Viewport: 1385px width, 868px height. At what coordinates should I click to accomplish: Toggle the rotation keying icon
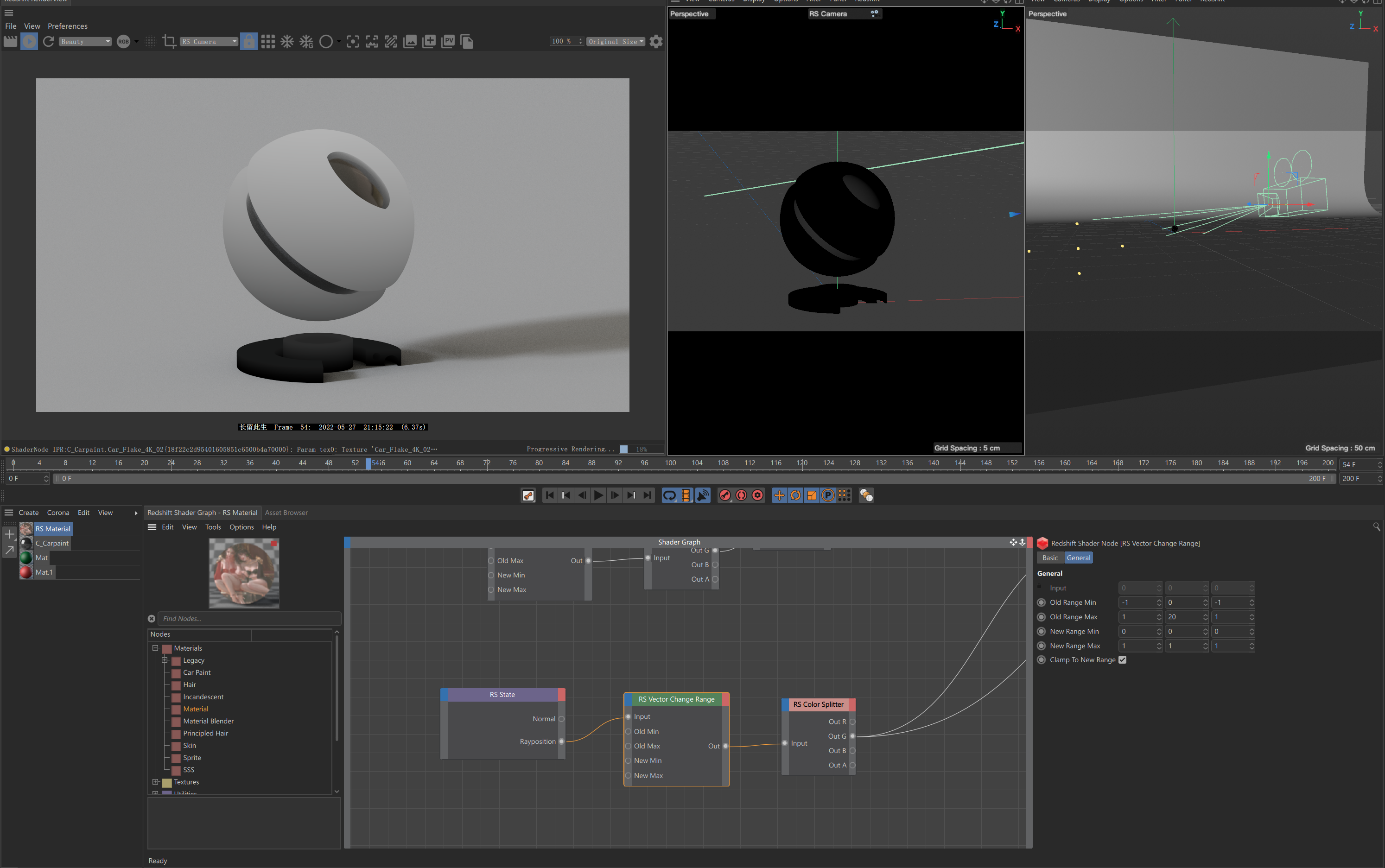tap(795, 495)
